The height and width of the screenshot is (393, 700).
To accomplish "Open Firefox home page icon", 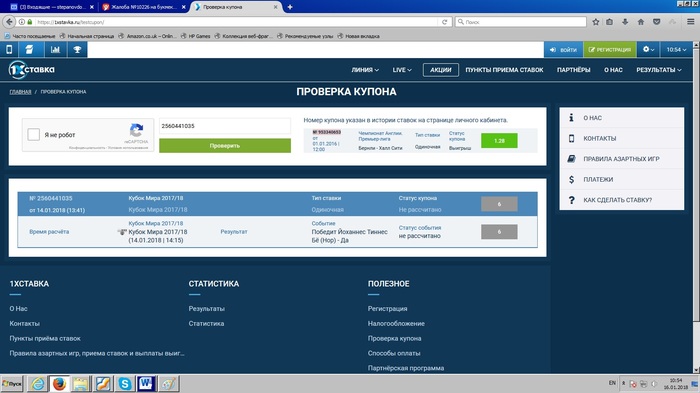I will [641, 22].
